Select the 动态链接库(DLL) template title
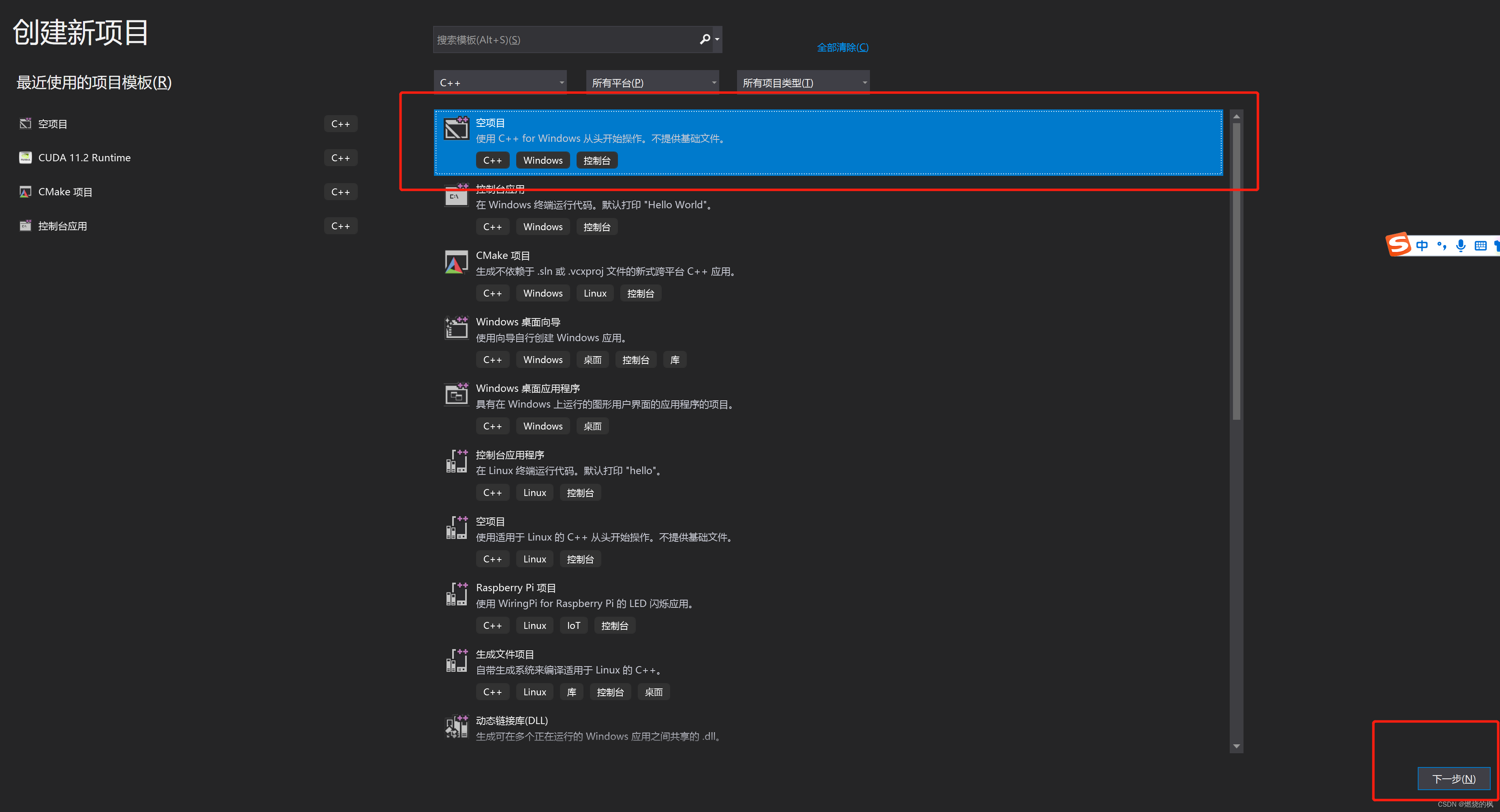1500x812 pixels. (x=512, y=720)
